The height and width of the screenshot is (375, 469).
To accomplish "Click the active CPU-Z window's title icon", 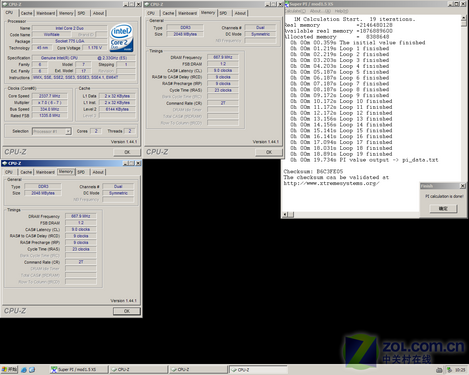I will [x=5, y=163].
